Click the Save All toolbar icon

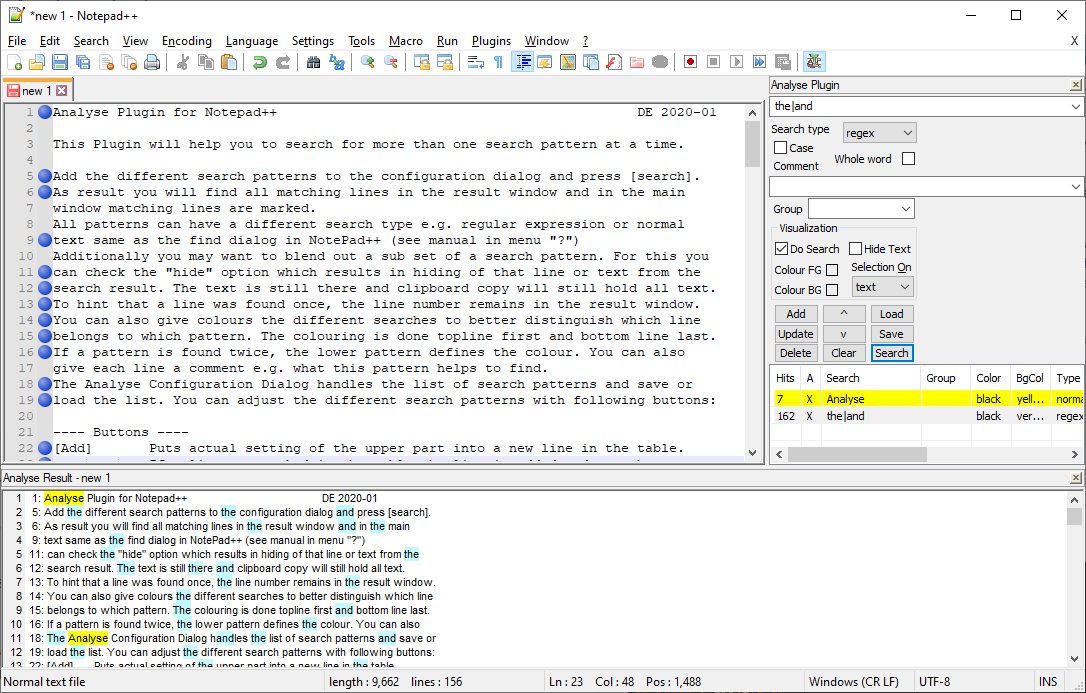coord(83,62)
